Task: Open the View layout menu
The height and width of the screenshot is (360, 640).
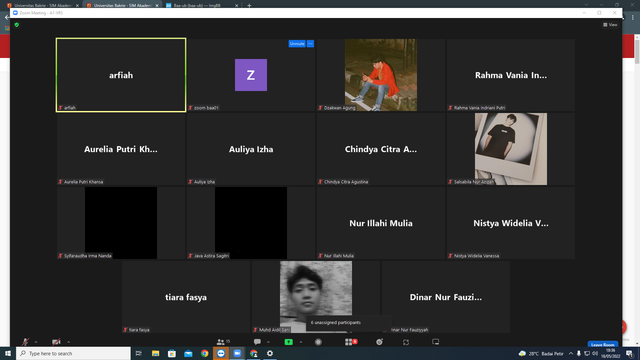Action: pos(610,25)
